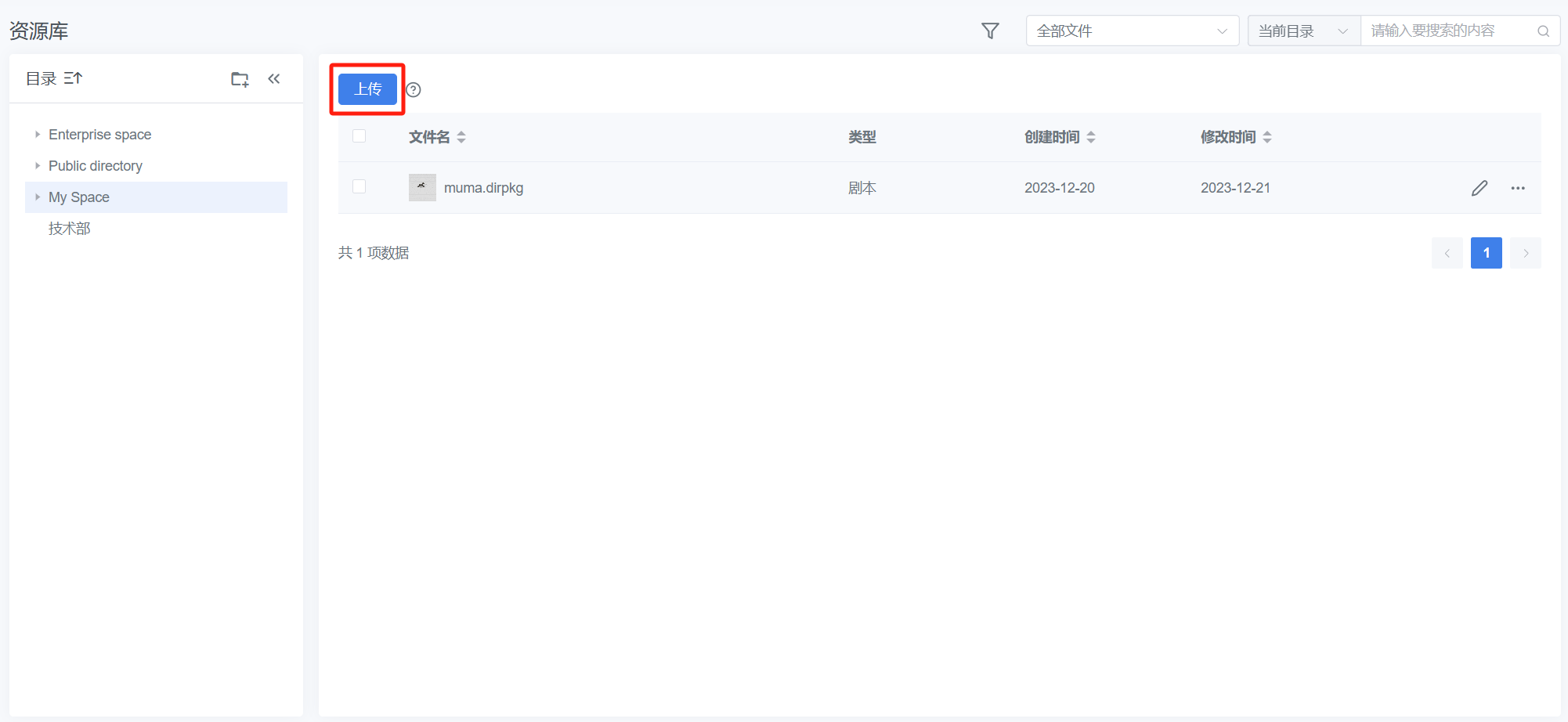This screenshot has height=722, width=1568.
Task: Click the search magnifier icon
Action: coord(1543,31)
